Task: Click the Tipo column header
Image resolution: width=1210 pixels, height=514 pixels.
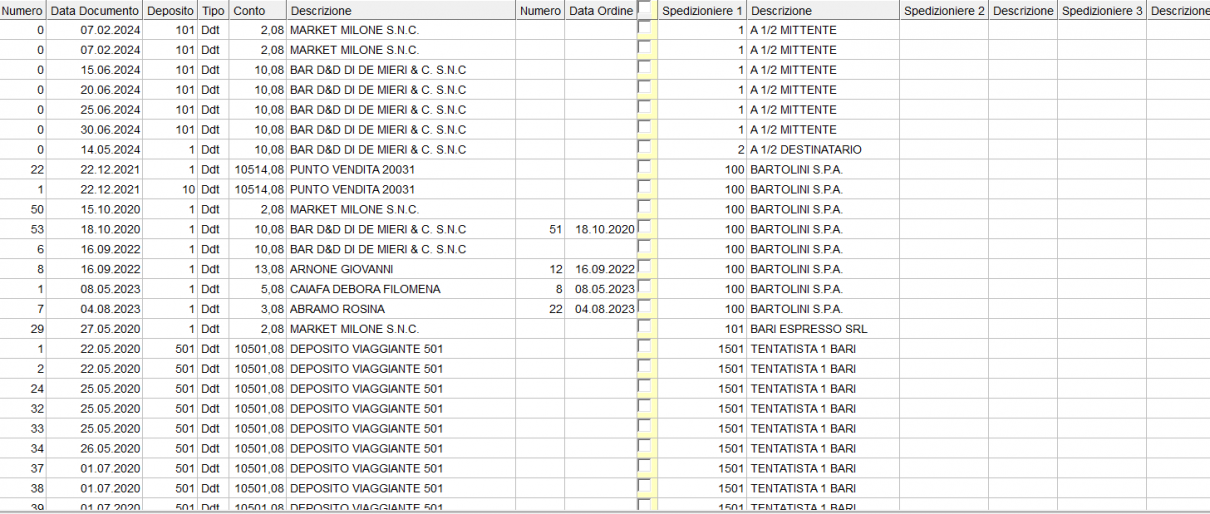Action: [x=213, y=10]
